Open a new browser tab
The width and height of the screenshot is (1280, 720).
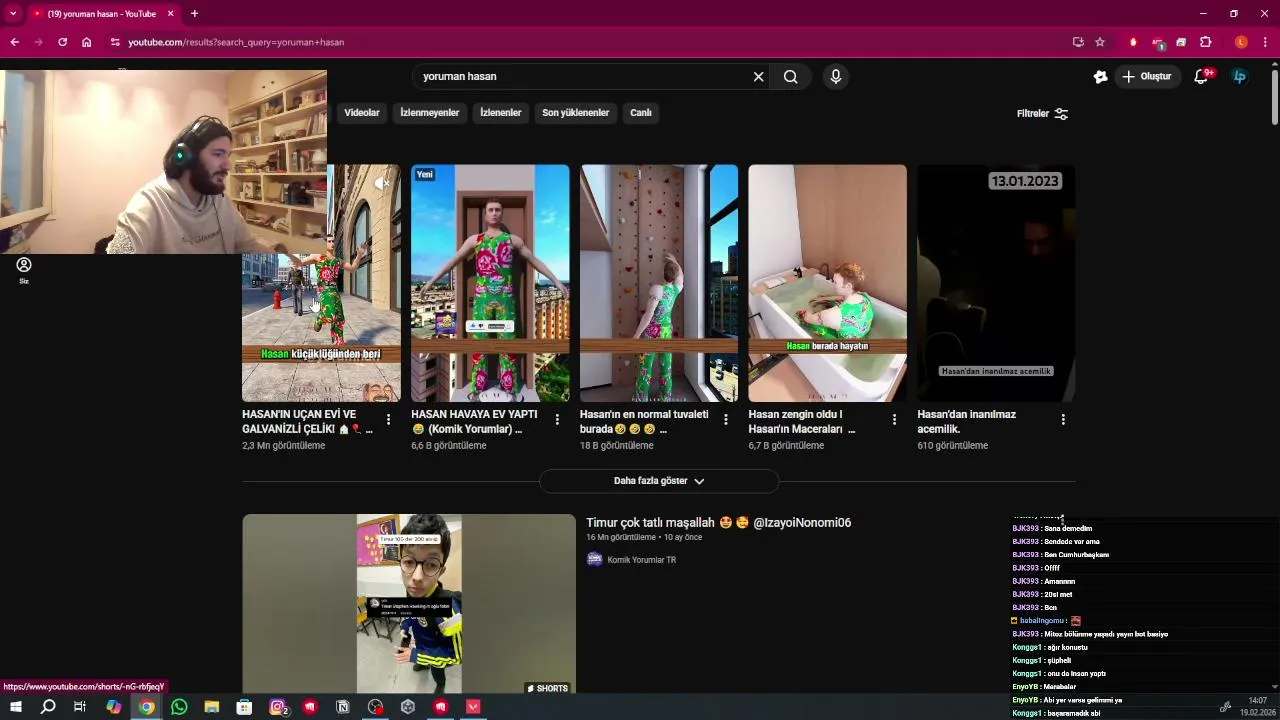(194, 13)
